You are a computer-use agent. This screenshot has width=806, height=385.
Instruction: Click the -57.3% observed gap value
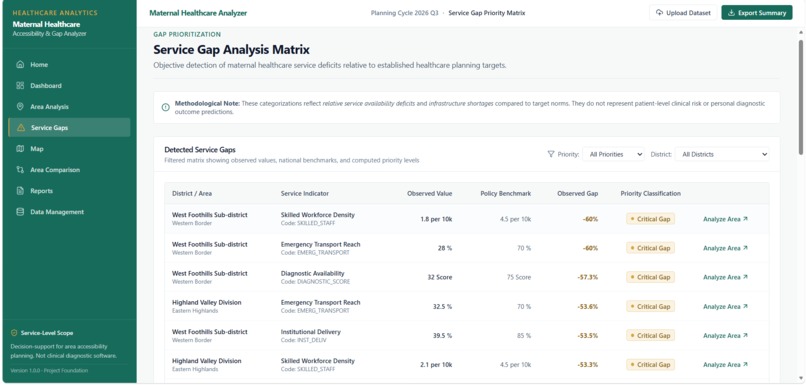pyautogui.click(x=588, y=277)
